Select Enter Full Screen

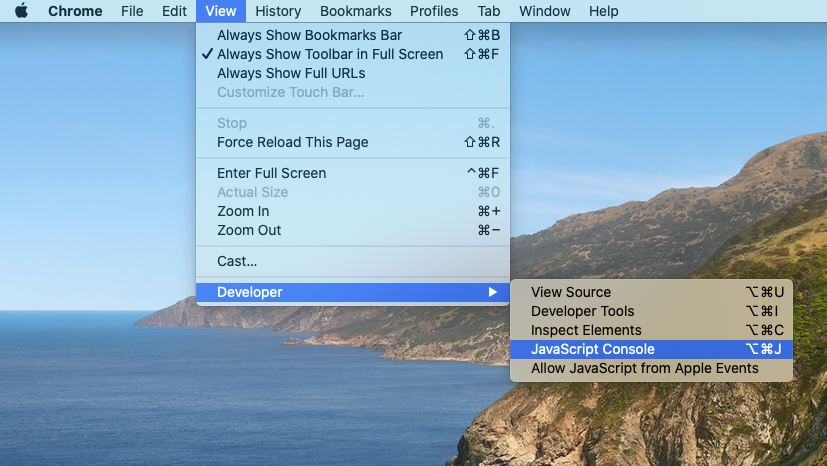point(353,173)
